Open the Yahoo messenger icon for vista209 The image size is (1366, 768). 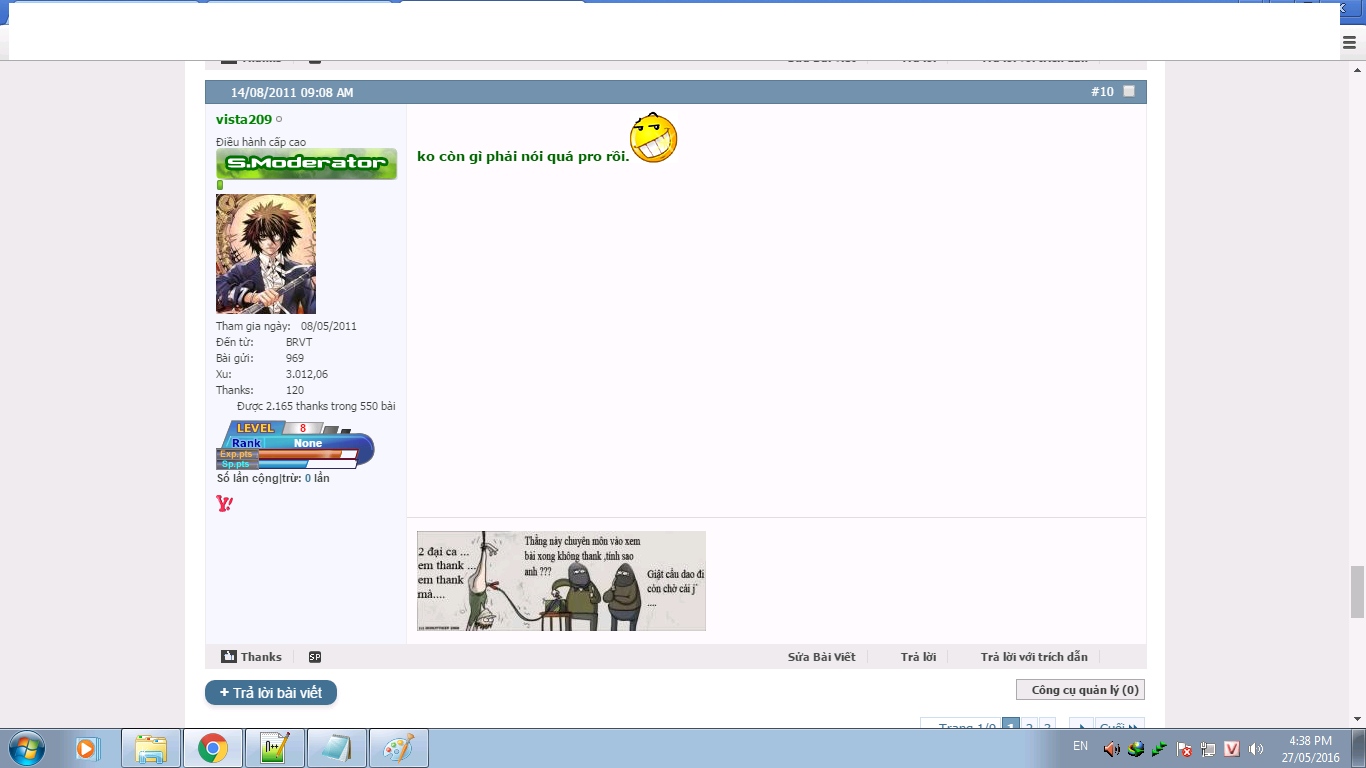point(224,504)
